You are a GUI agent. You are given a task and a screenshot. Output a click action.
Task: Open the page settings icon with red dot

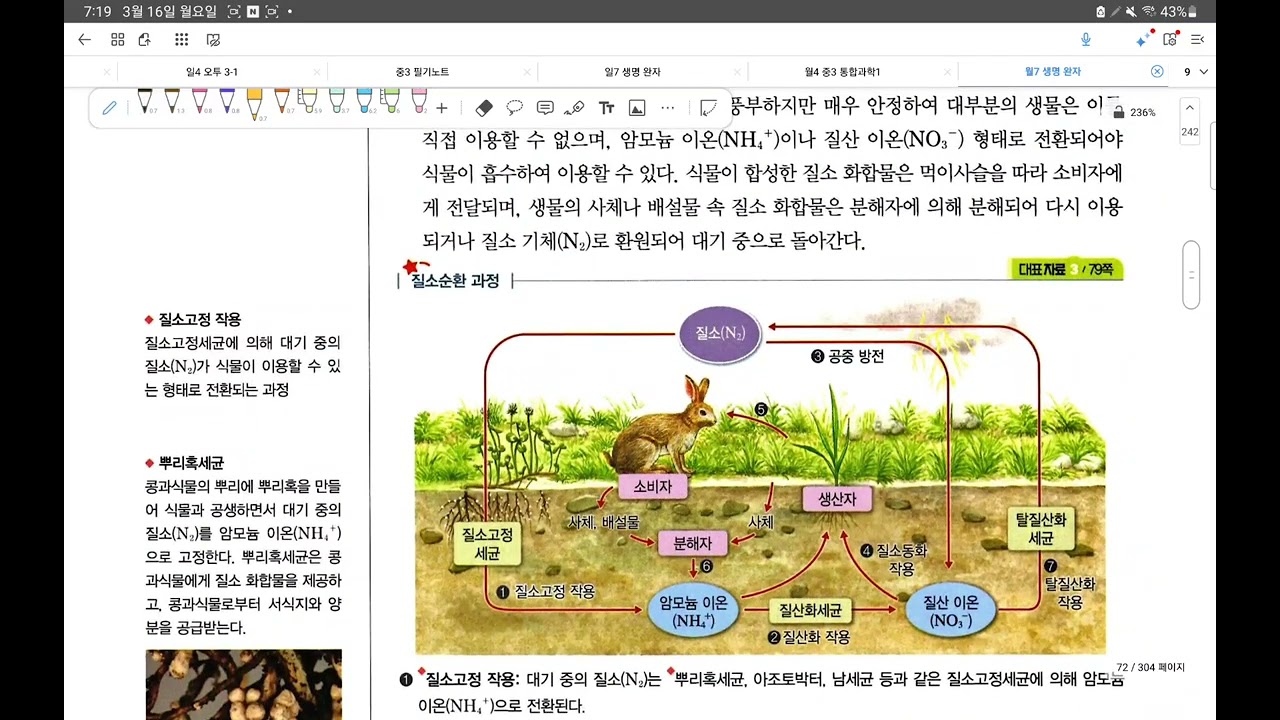click(1170, 40)
